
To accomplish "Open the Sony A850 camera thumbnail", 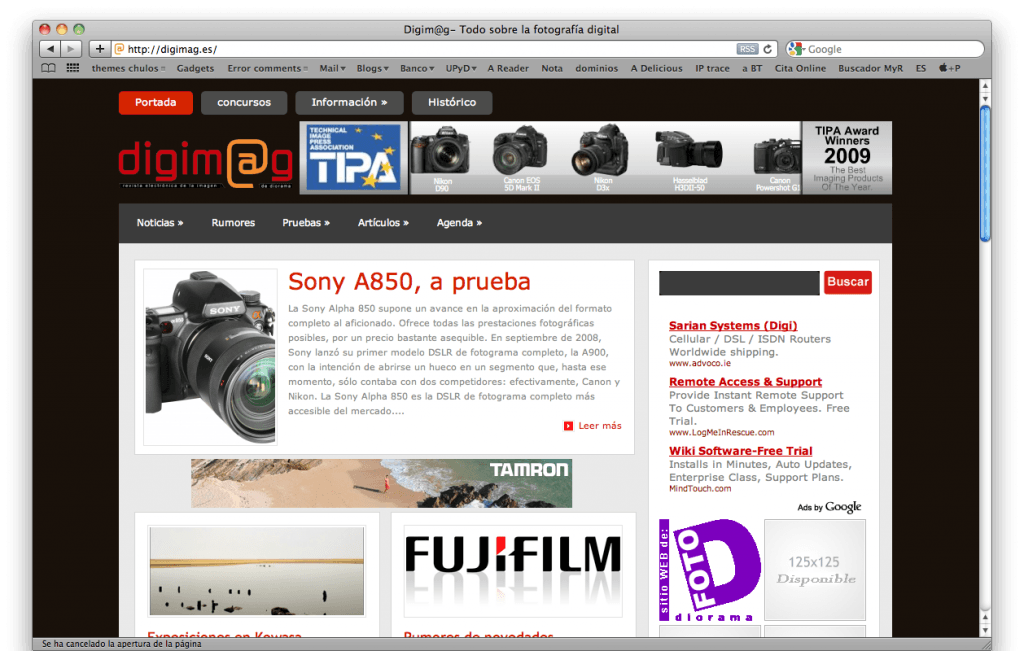I will [210, 357].
